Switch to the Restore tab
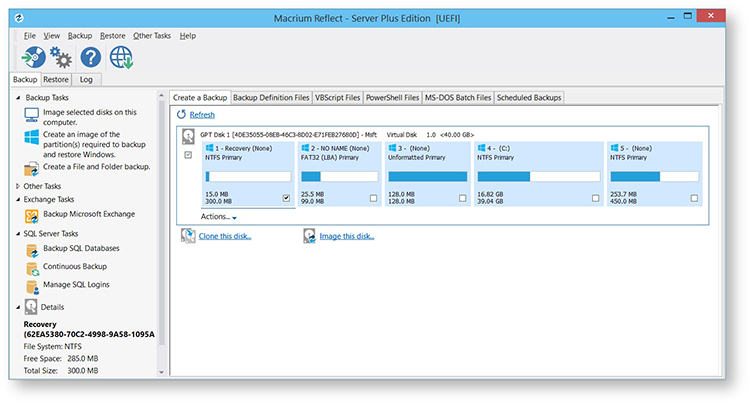Viewport: 750px width, 404px height. coord(56,79)
